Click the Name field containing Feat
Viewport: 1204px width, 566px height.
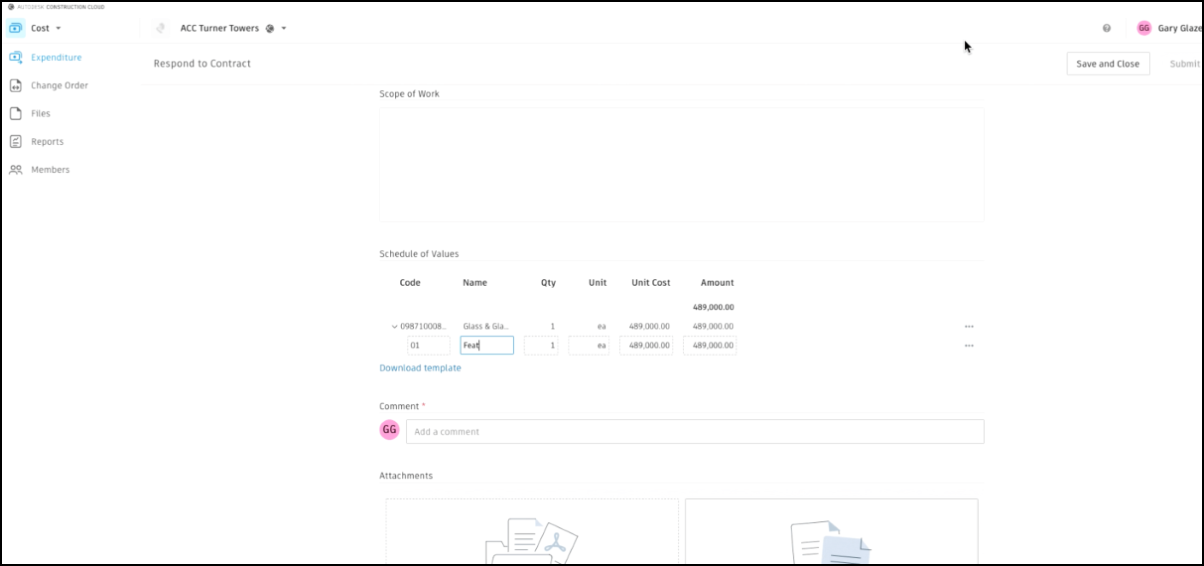coord(487,345)
